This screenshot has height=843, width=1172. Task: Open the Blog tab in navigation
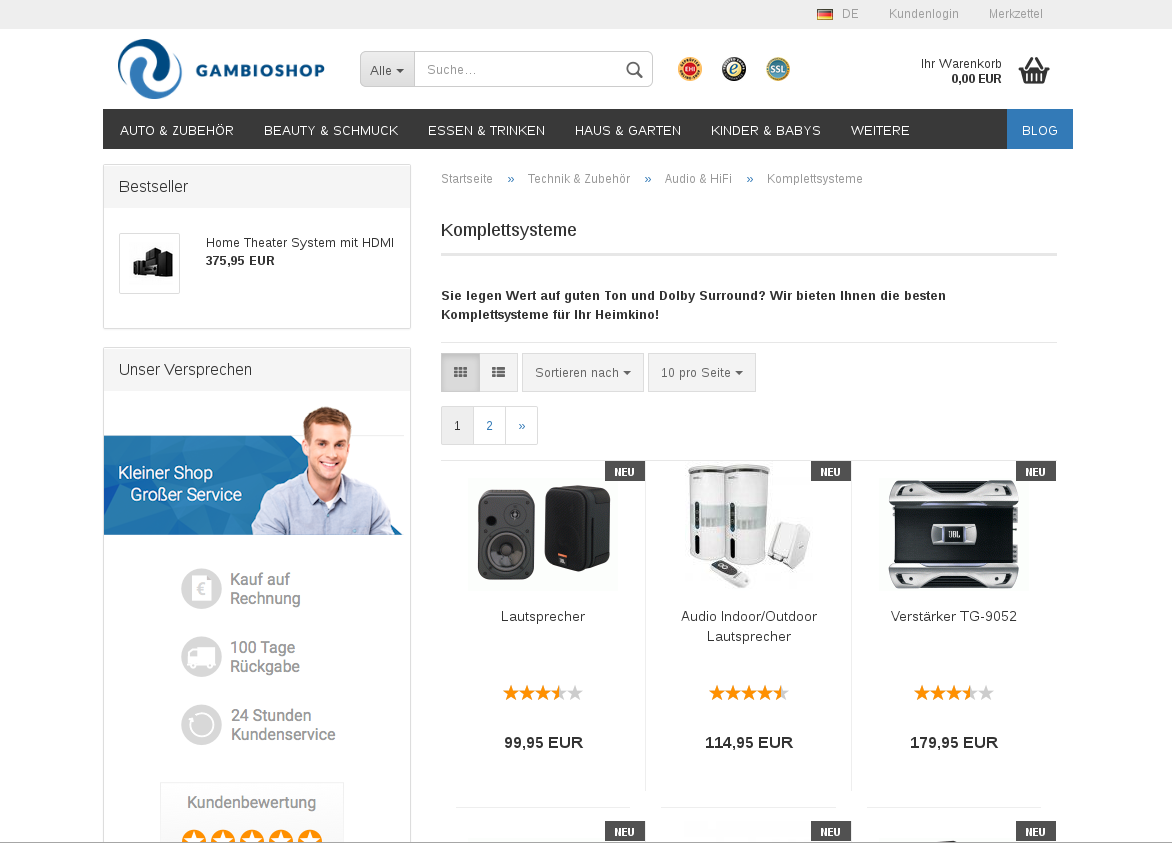[1040, 129]
